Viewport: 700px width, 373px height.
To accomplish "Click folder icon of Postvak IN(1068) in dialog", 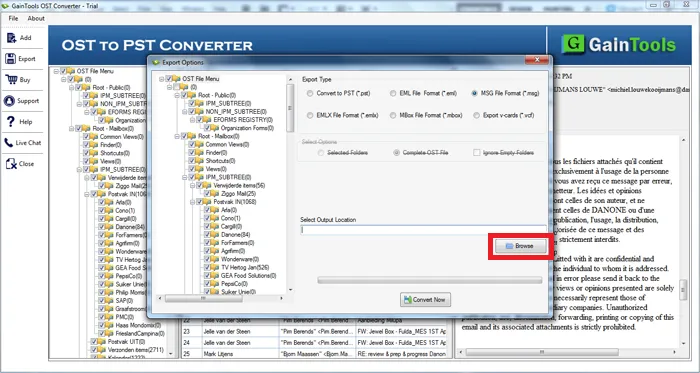I will click(x=207, y=202).
